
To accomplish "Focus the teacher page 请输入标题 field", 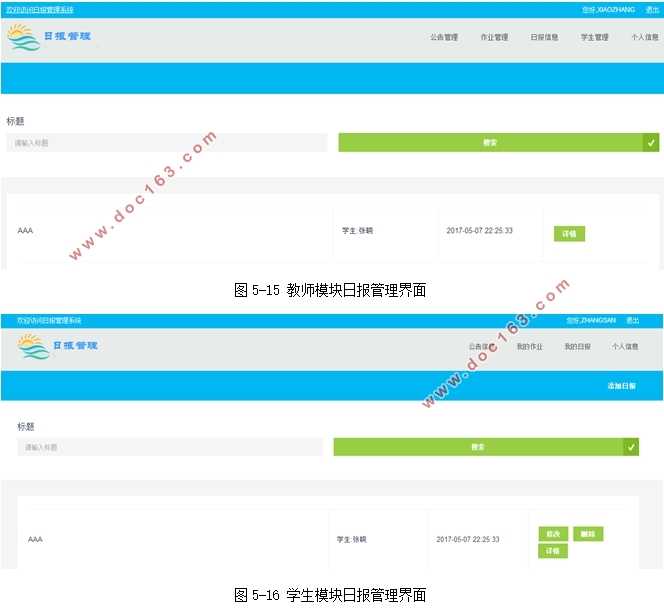I will click(x=167, y=143).
